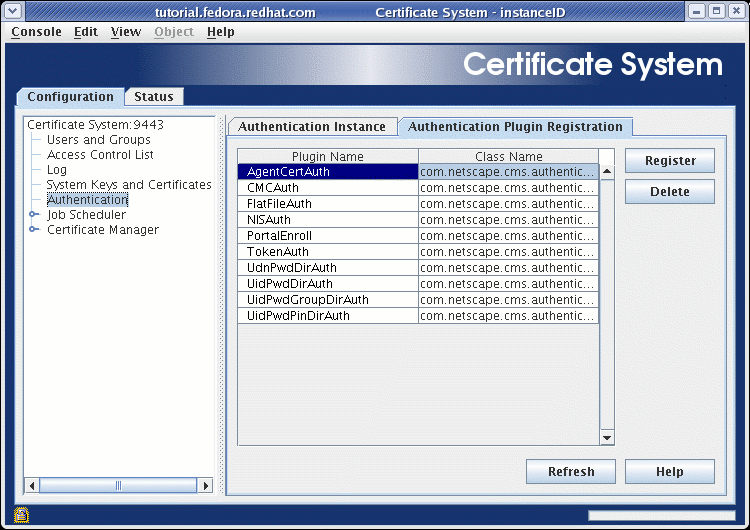750x530 pixels.
Task: Click class name cell of TokenAuth row
Action: pos(508,252)
